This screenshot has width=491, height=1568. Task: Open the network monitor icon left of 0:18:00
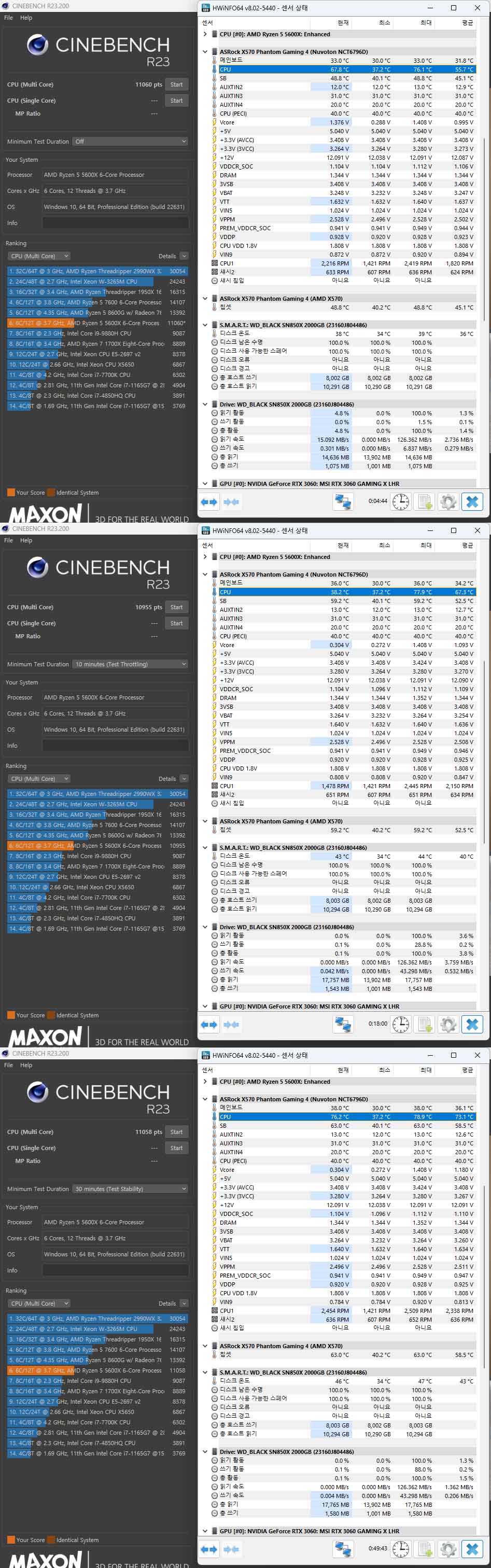[x=343, y=1025]
